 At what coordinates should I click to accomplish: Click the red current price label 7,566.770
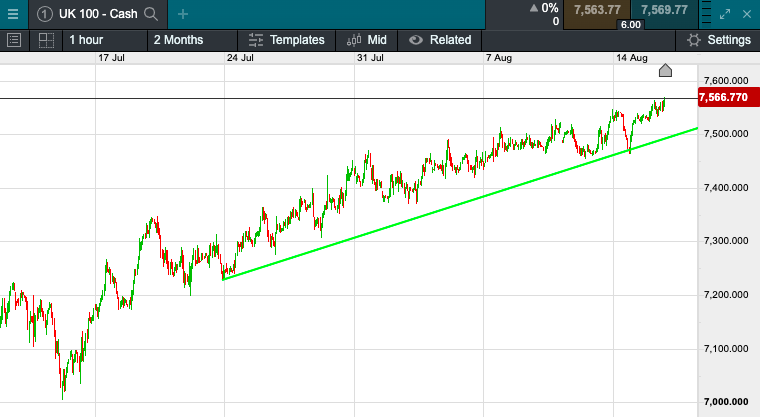pyautogui.click(x=727, y=97)
